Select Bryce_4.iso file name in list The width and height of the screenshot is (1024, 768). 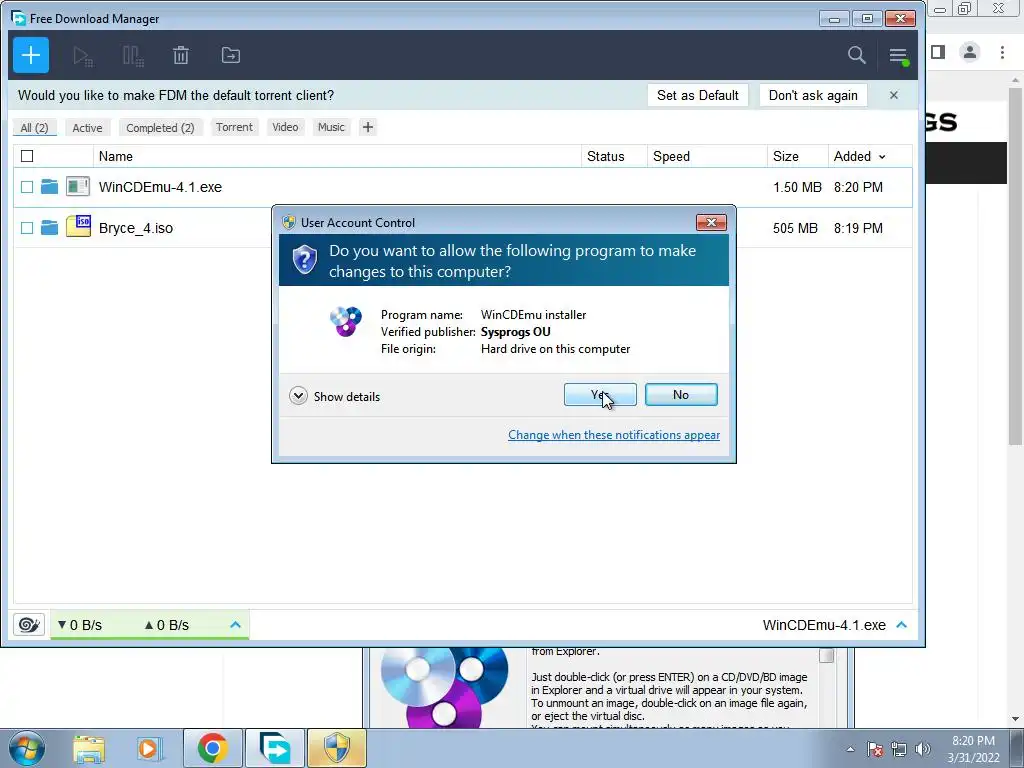pos(136,228)
